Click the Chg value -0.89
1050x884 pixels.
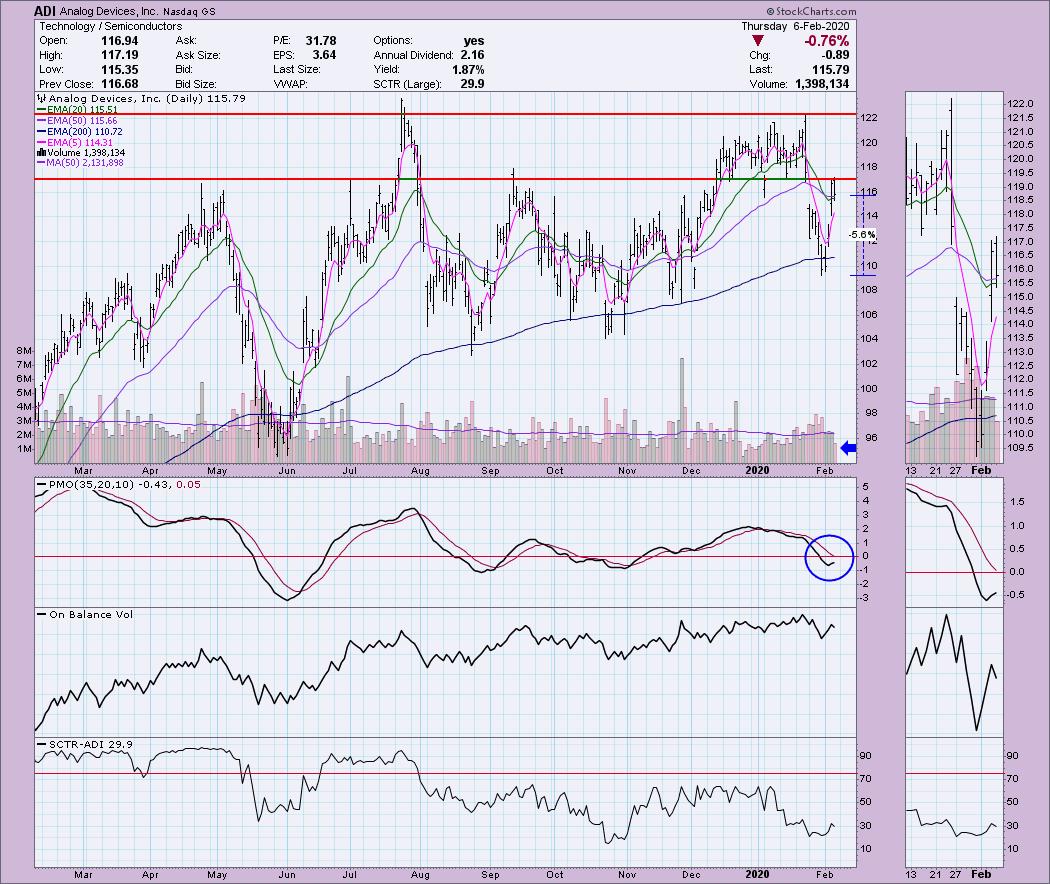click(x=834, y=55)
